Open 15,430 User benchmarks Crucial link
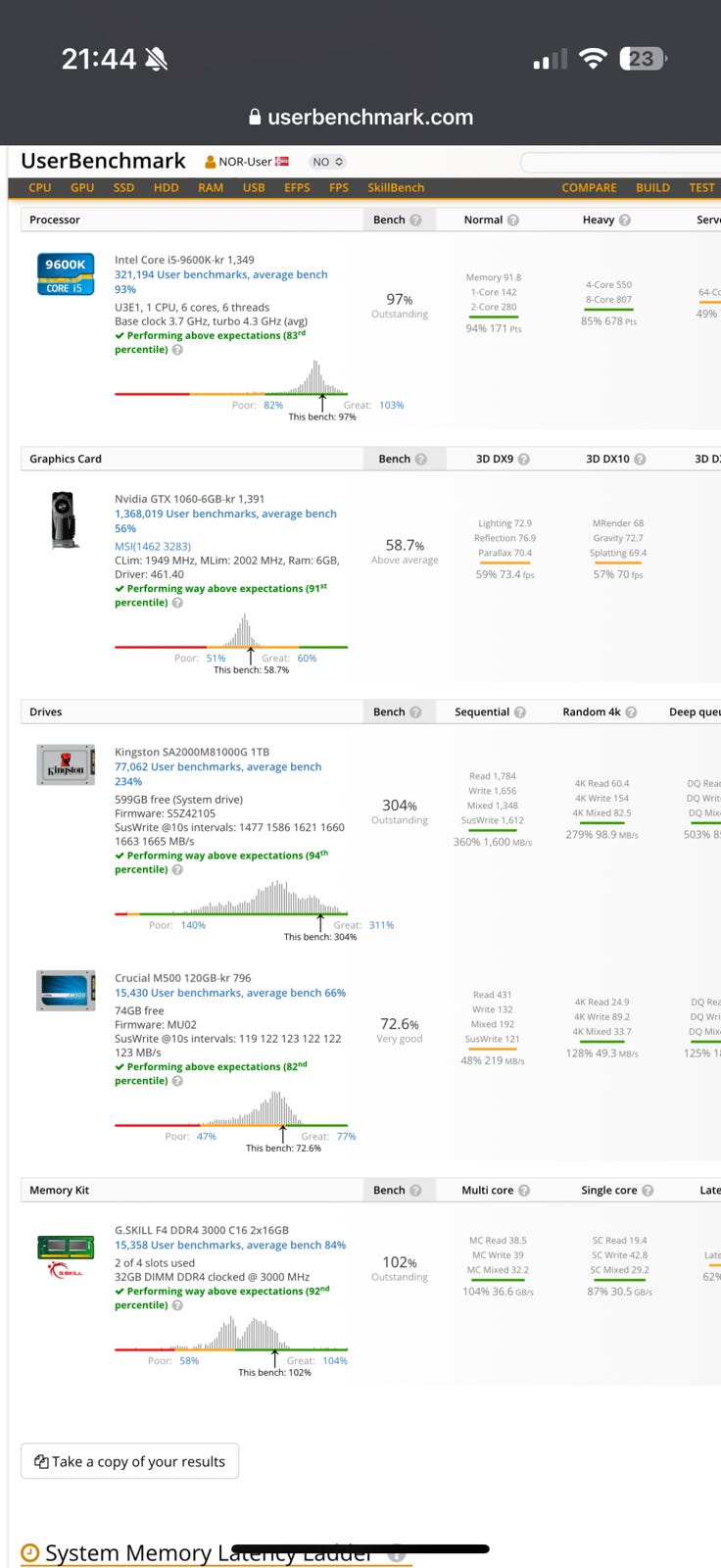 [x=230, y=993]
